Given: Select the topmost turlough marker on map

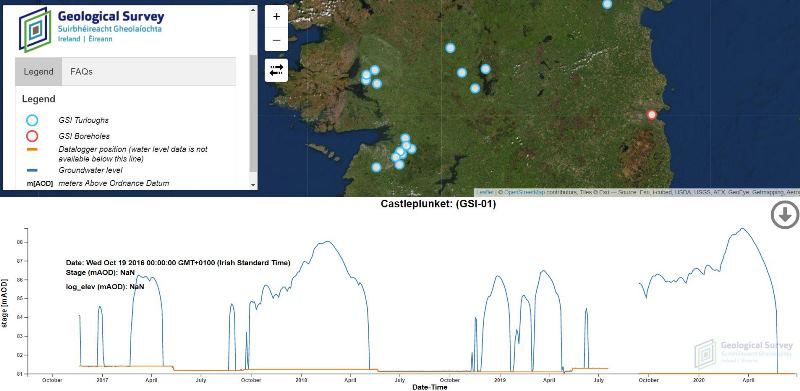Looking at the screenshot, I should coord(607,4).
